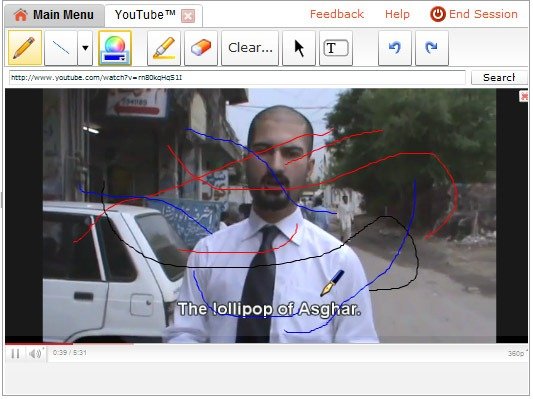Click End Session
Viewport: 533px width, 399px height.
(x=474, y=14)
